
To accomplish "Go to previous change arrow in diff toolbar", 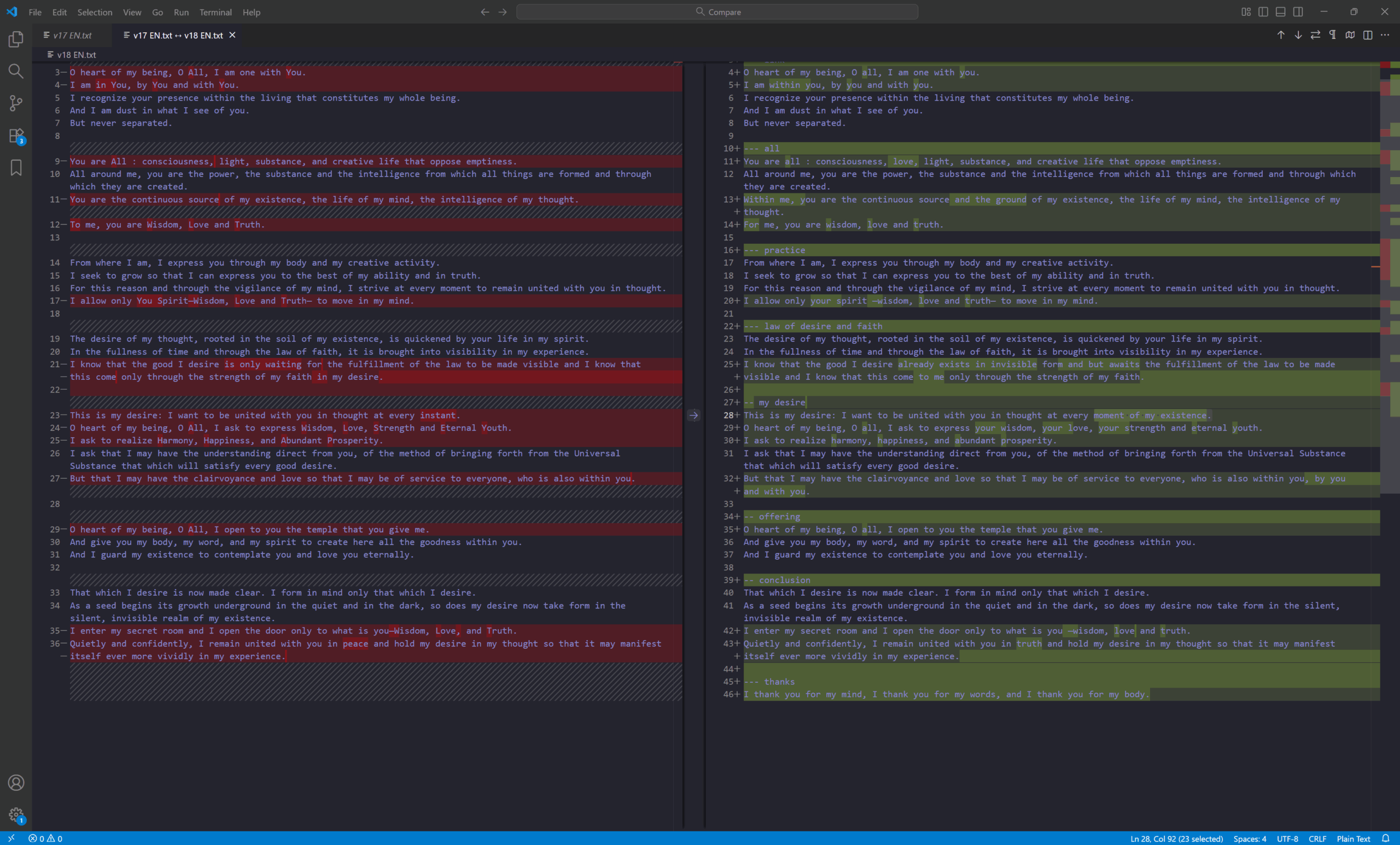I will 1281,35.
